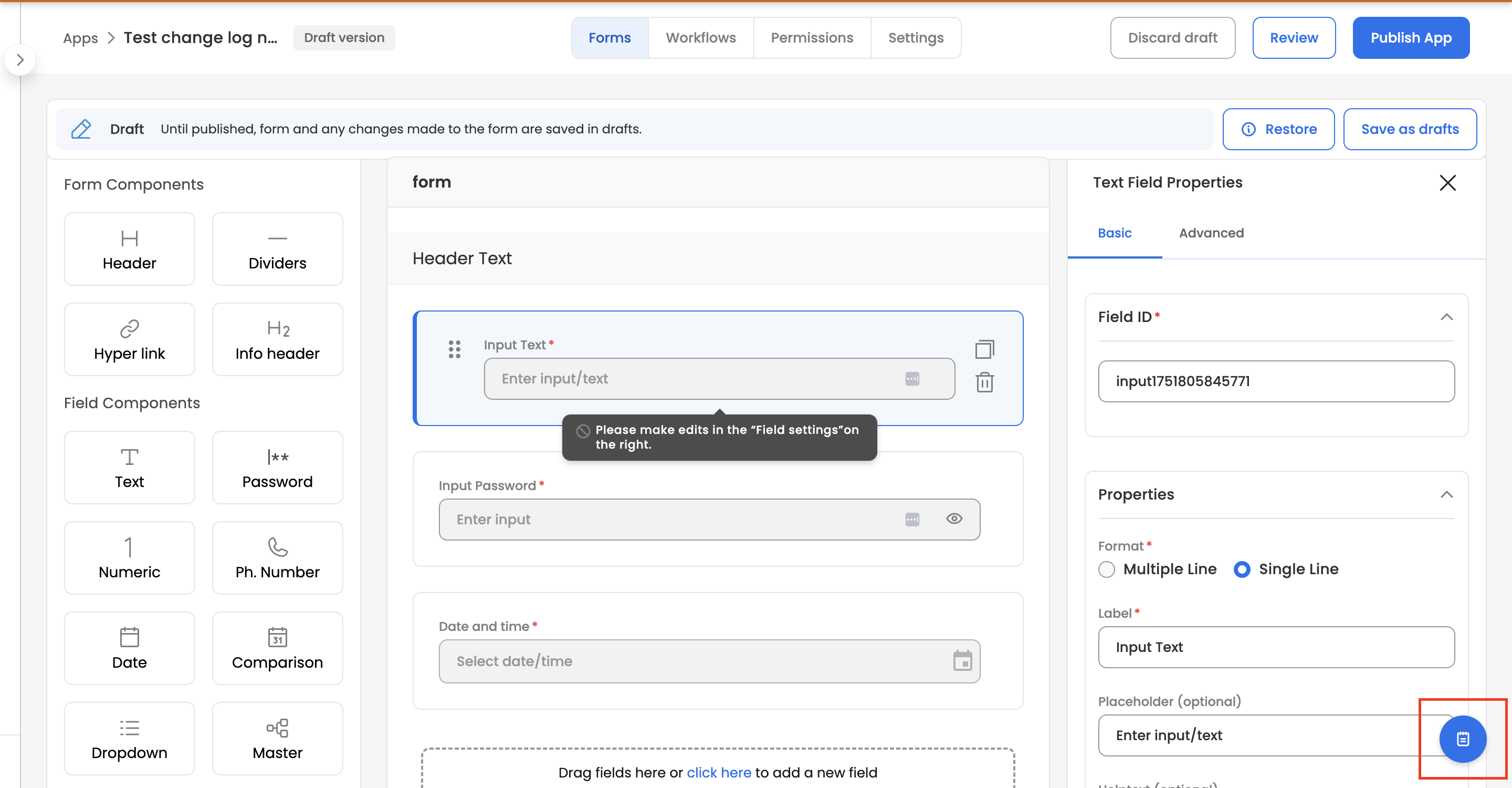
Task: Click the Label input containing Input Text
Action: click(1275, 647)
